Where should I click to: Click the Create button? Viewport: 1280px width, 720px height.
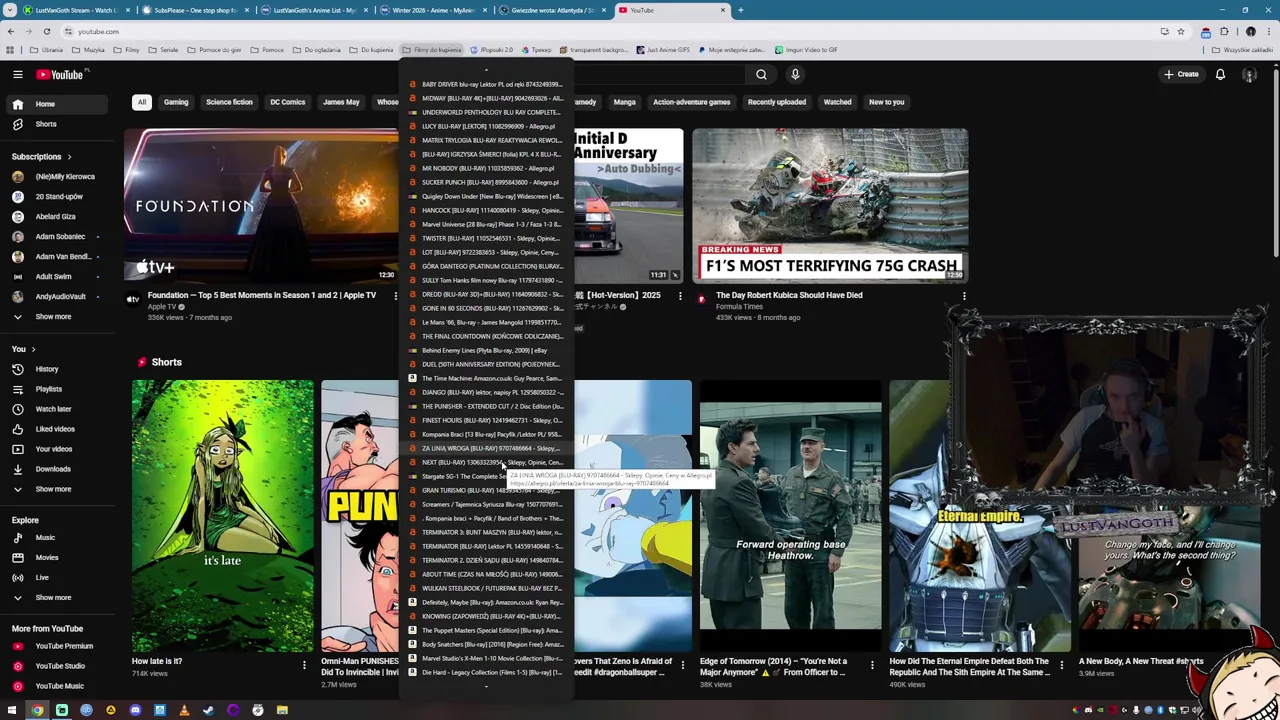[x=1181, y=74]
